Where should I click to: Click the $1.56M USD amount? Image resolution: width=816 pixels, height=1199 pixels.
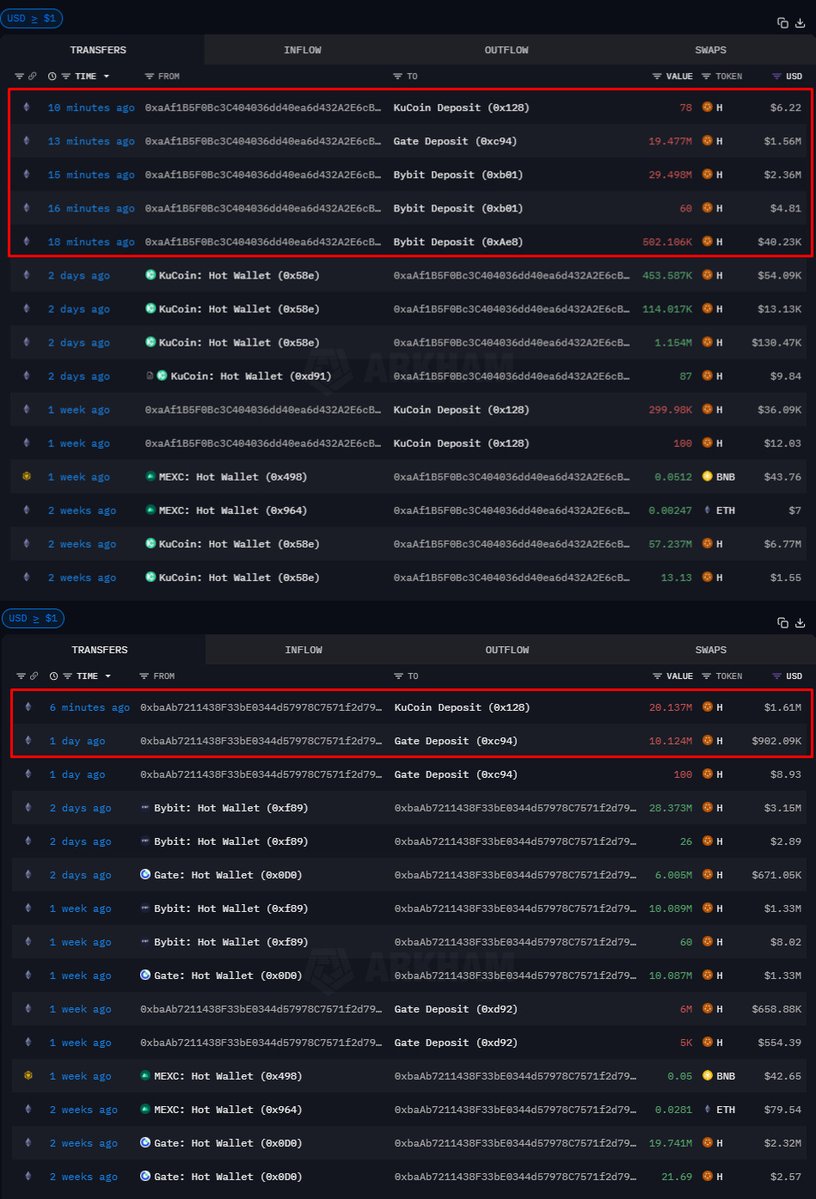click(x=782, y=141)
